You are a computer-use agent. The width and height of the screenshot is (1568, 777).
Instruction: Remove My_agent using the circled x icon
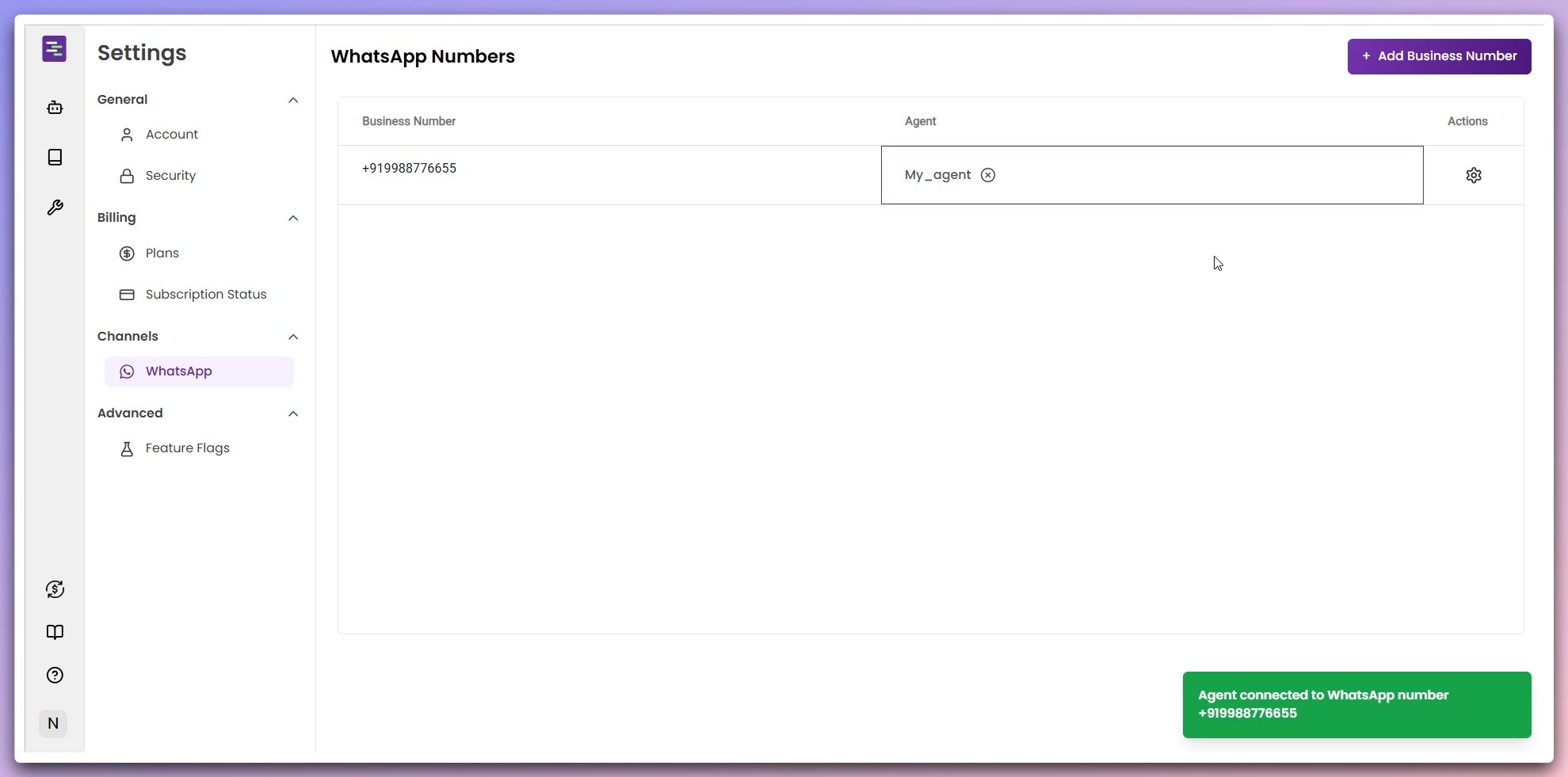pos(987,175)
